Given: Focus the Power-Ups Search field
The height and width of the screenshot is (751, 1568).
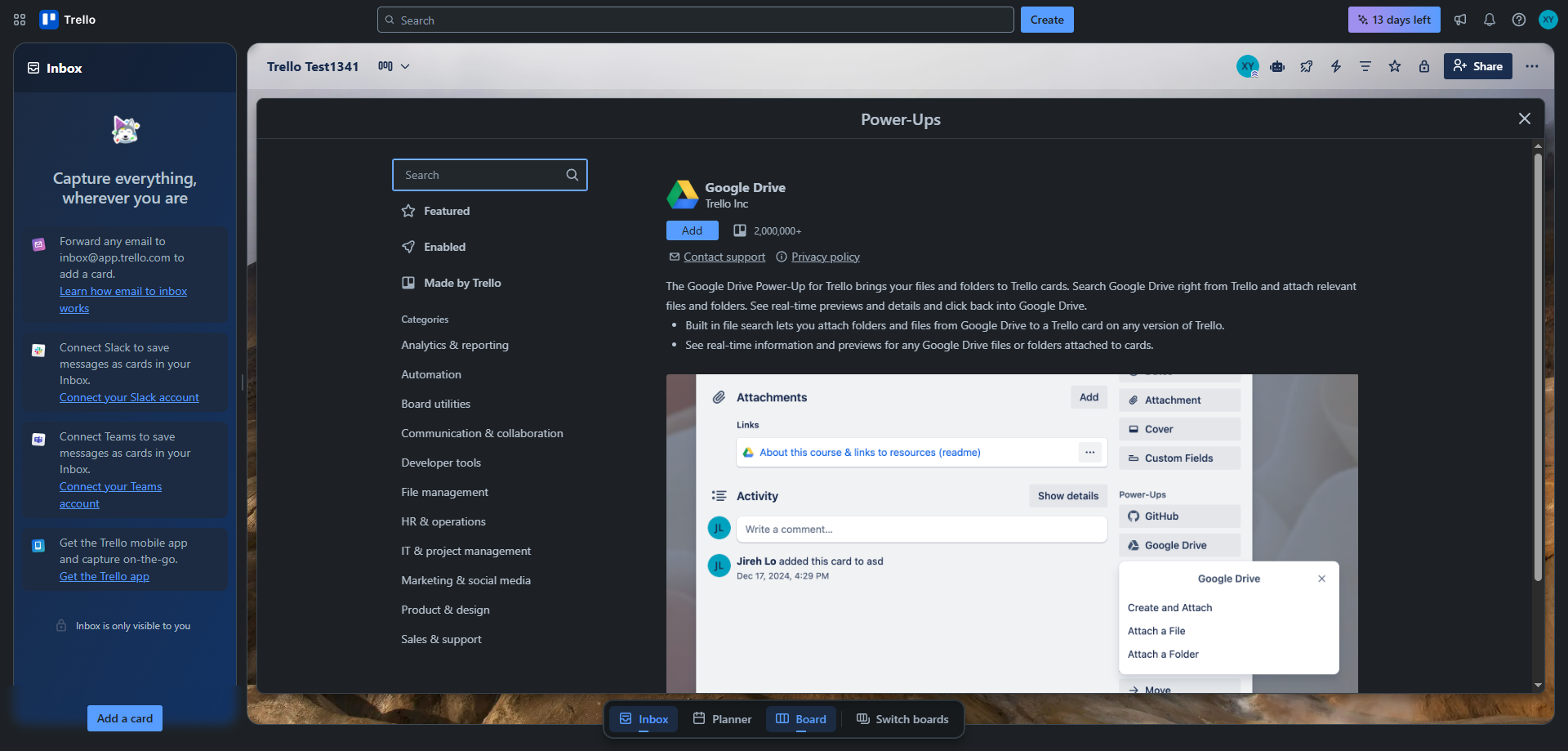Looking at the screenshot, I should click(x=490, y=175).
